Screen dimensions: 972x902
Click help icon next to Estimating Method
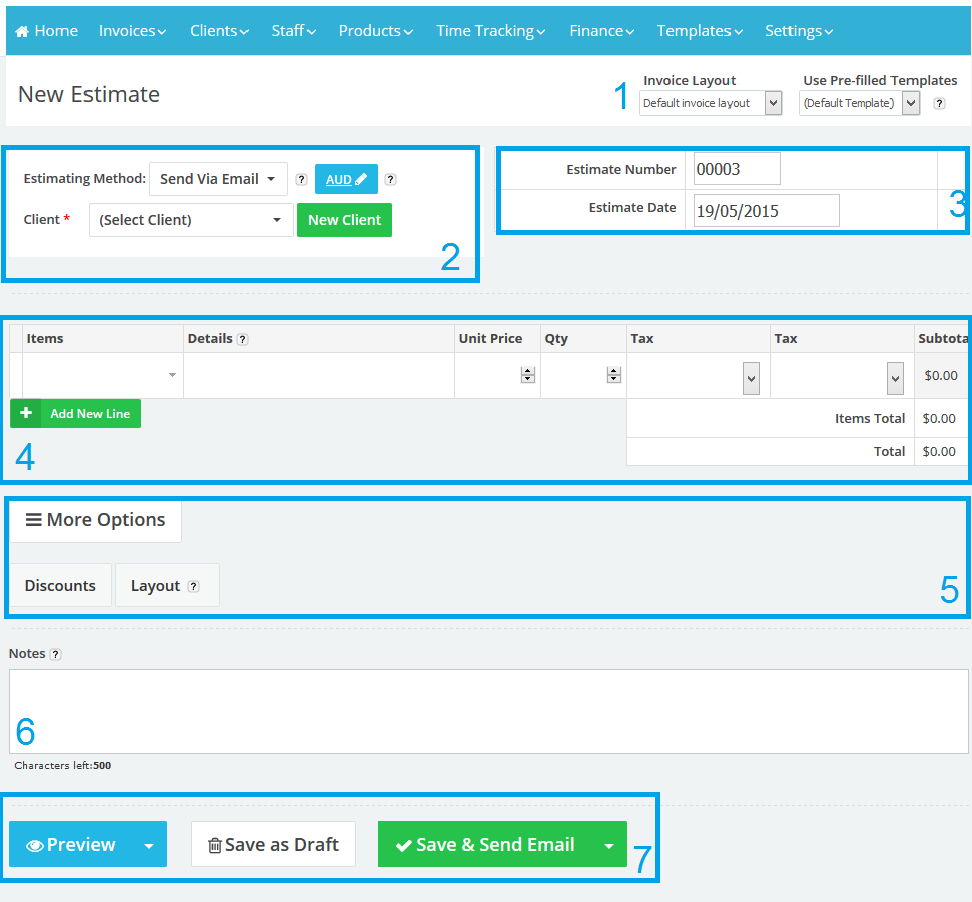pos(301,180)
